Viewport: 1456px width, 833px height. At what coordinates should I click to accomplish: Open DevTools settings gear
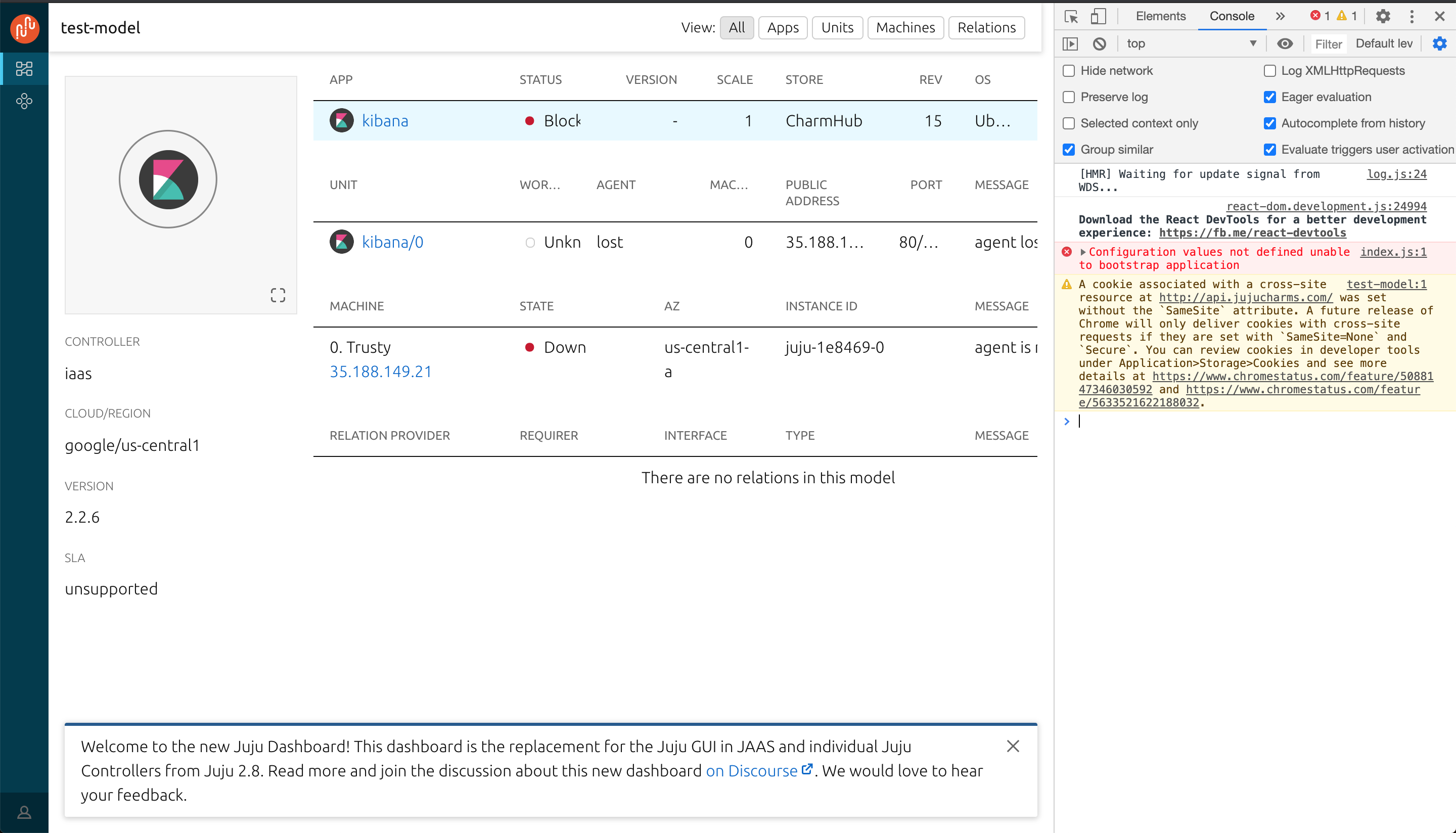click(1383, 16)
